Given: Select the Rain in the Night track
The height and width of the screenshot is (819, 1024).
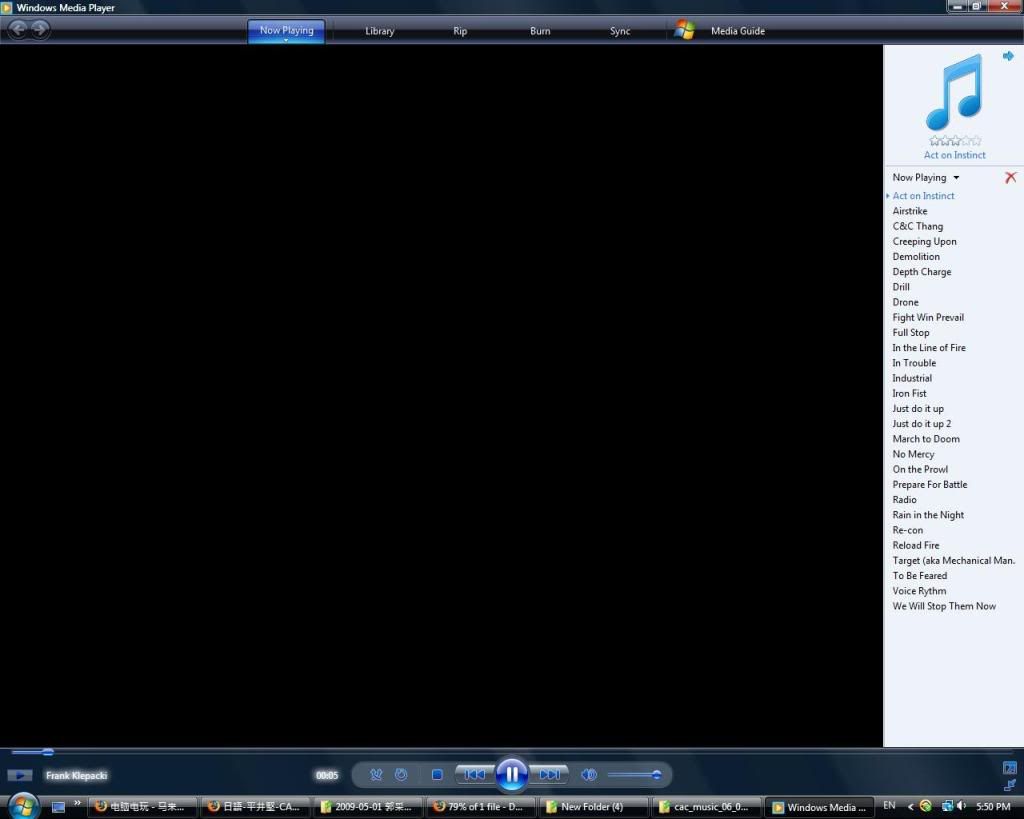Looking at the screenshot, I should coord(928,515).
